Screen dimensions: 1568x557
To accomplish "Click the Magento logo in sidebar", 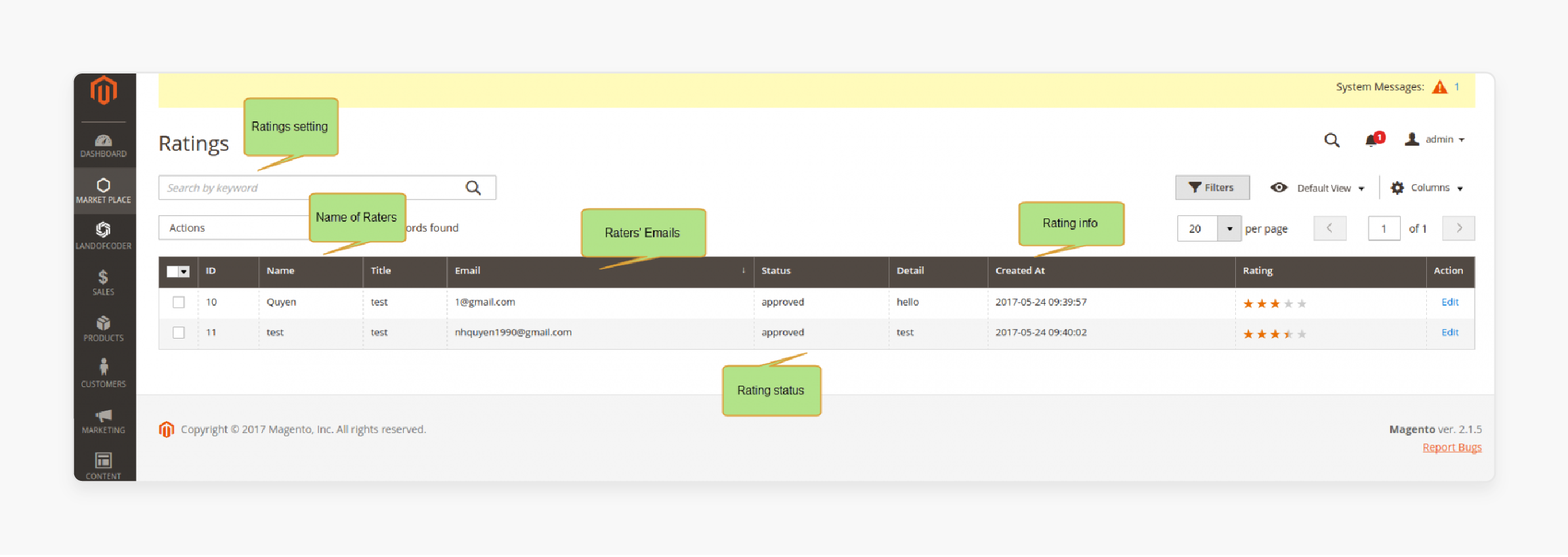I will pos(104,91).
